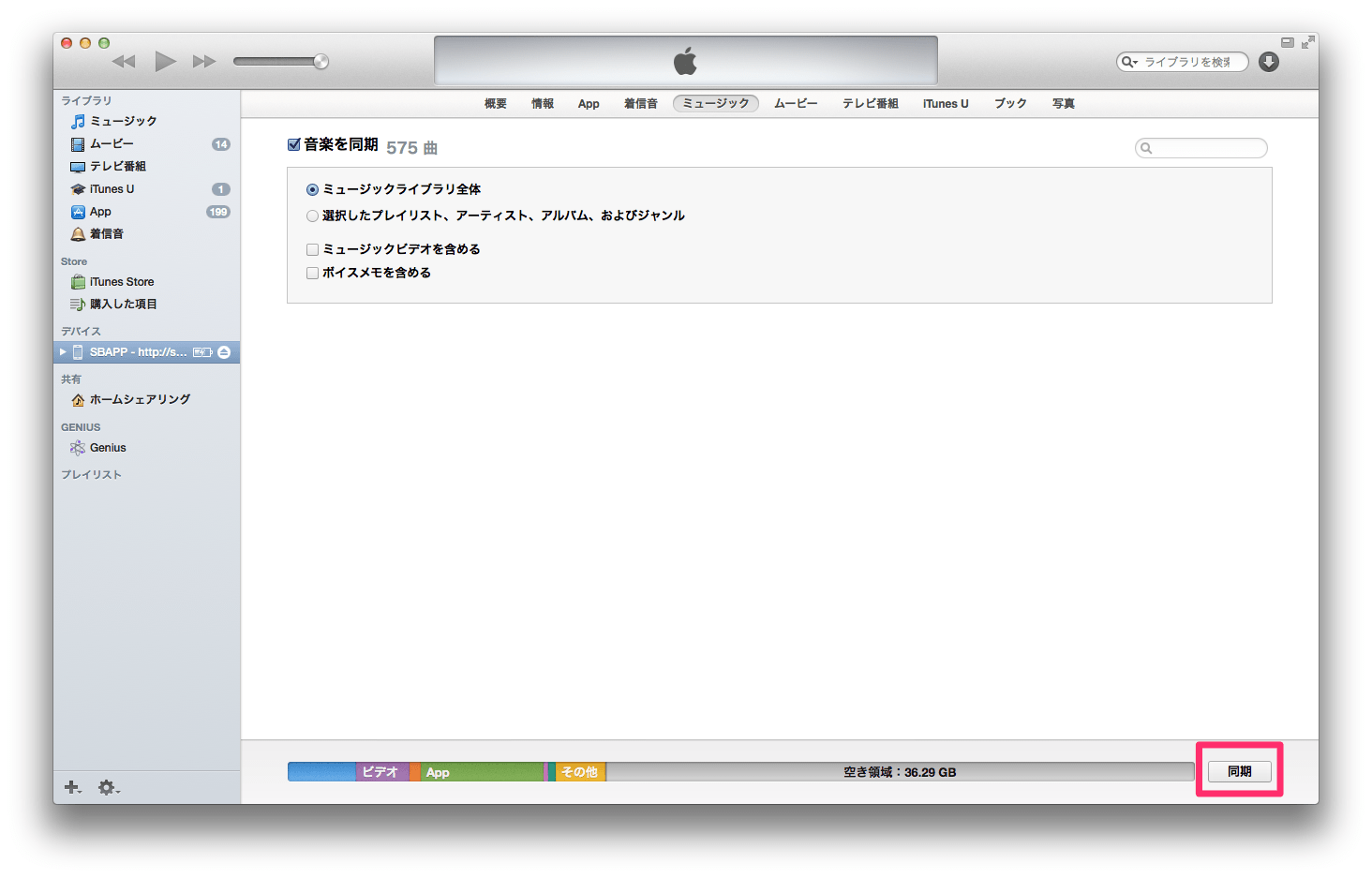Switch to the iTunes U tab
Image resolution: width=1372 pixels, height=878 pixels.
(946, 104)
